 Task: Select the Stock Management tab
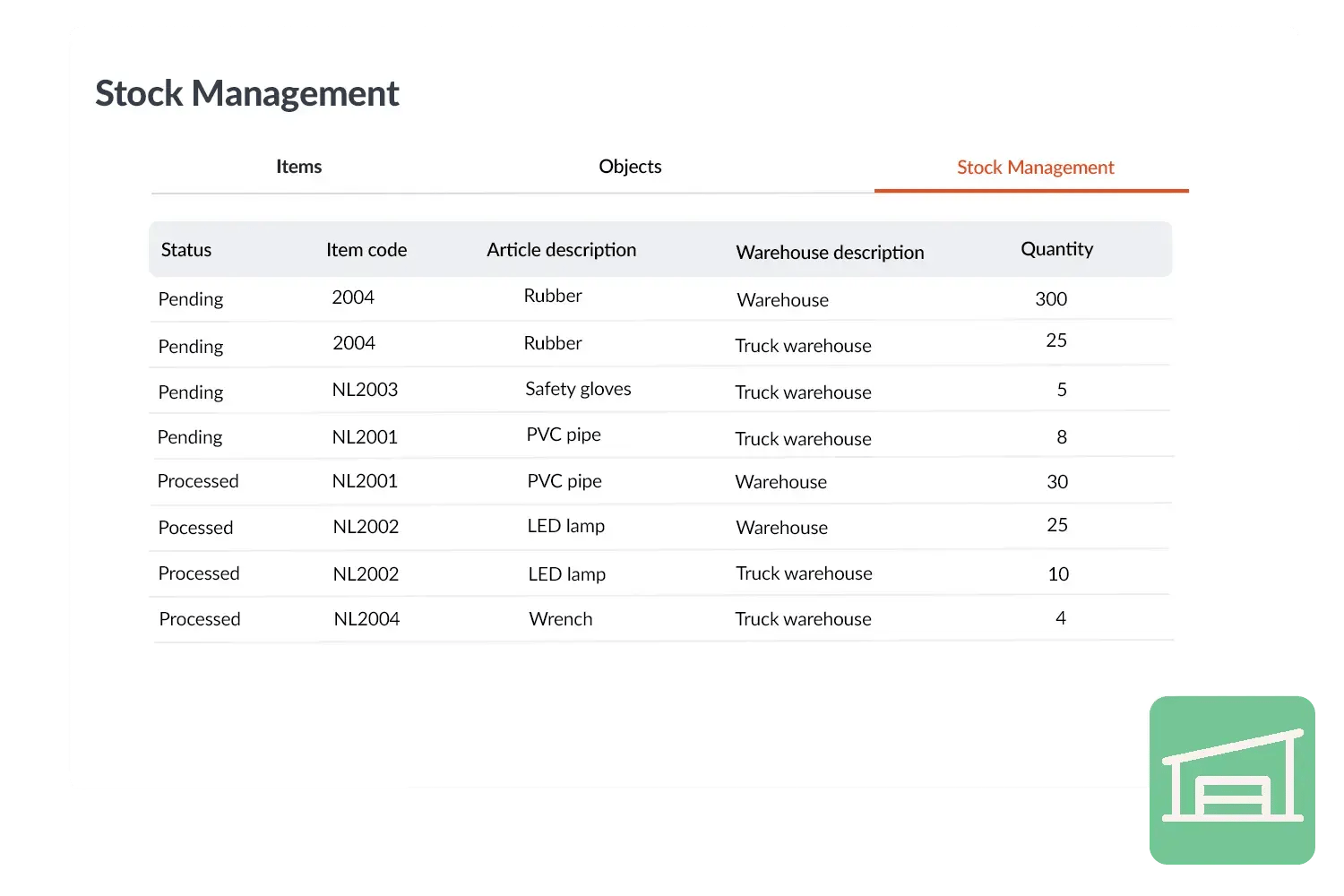pos(1035,168)
